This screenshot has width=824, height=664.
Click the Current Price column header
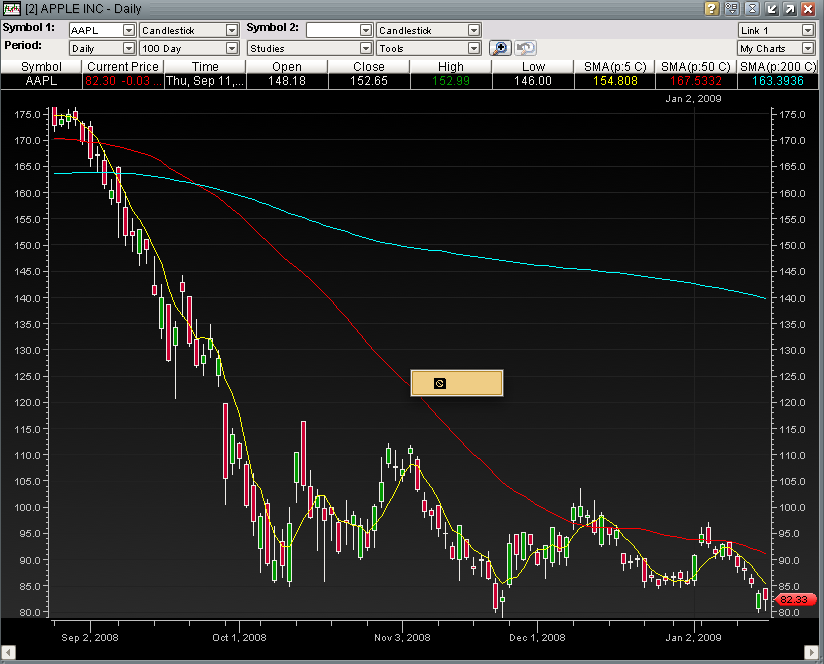[123, 66]
